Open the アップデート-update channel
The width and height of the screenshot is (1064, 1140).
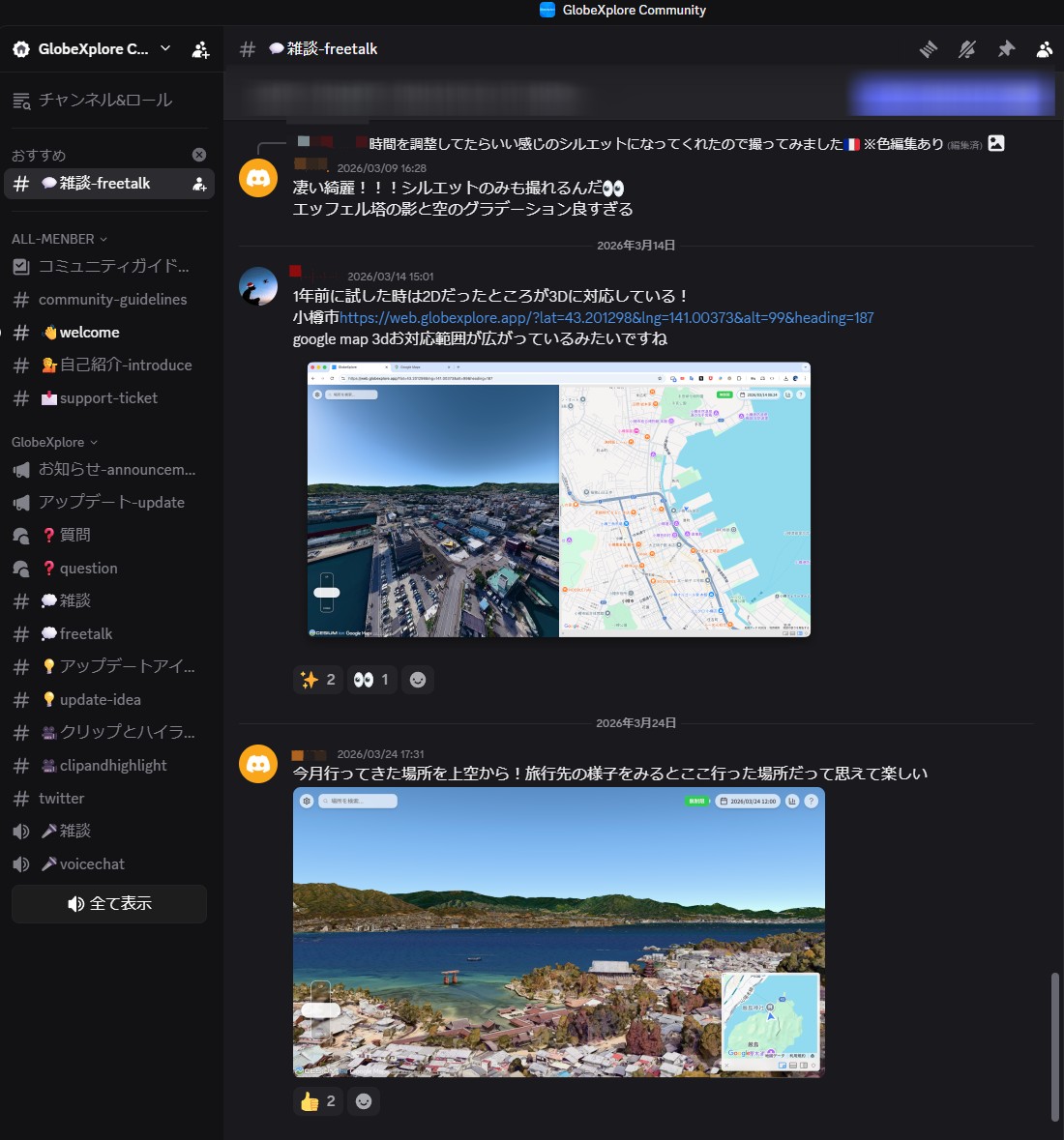[x=109, y=503]
